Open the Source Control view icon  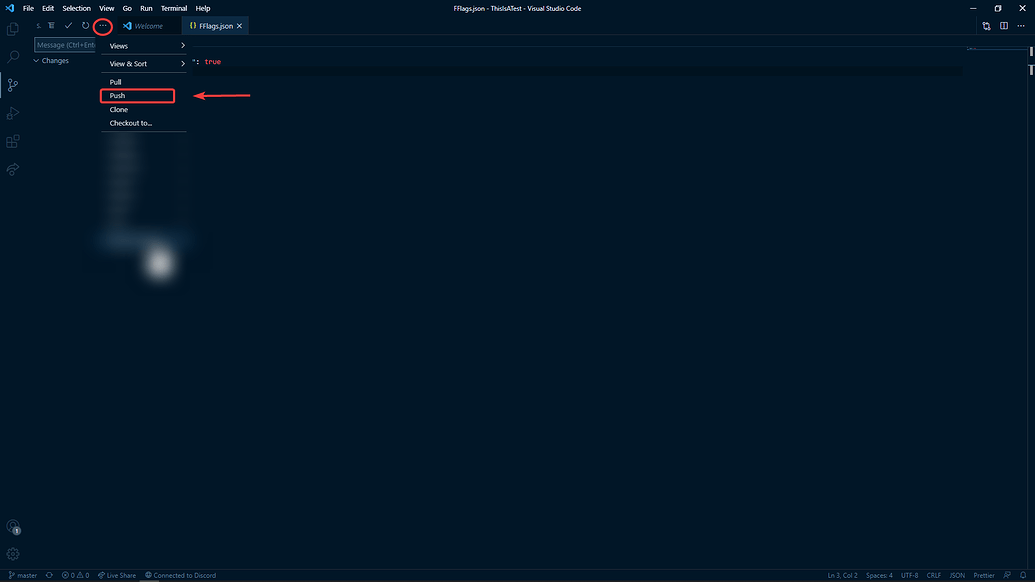(x=13, y=85)
